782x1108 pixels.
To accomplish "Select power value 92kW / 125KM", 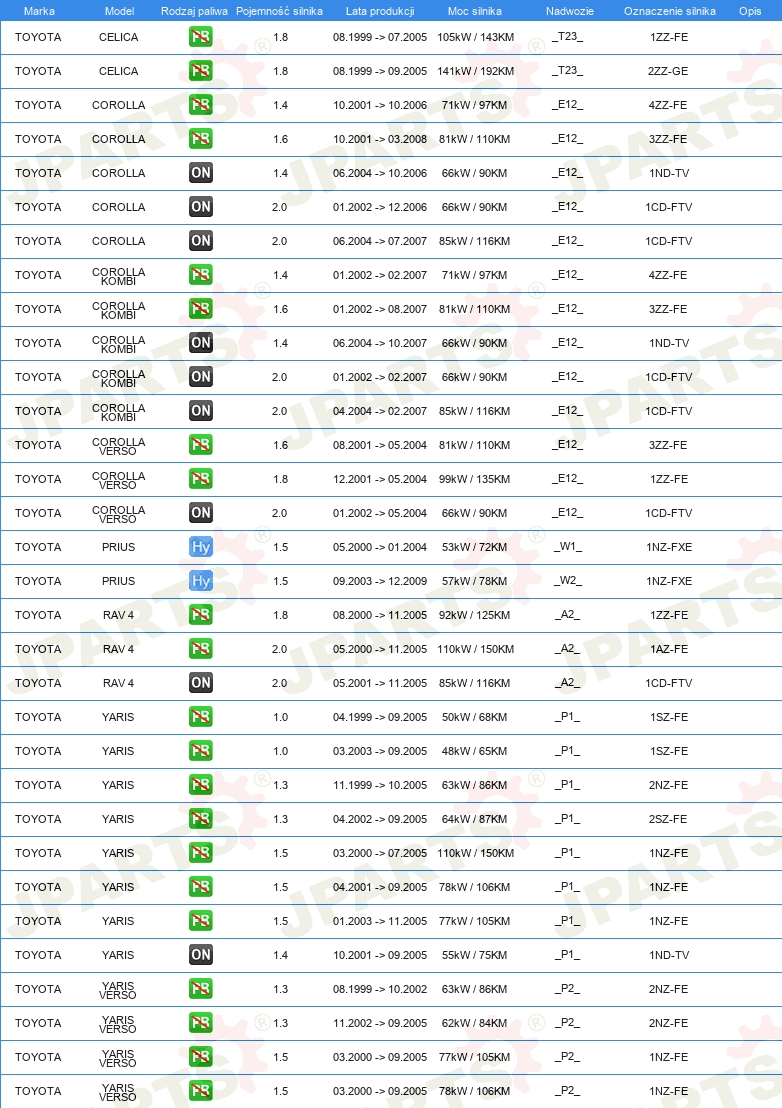I will 475,615.
